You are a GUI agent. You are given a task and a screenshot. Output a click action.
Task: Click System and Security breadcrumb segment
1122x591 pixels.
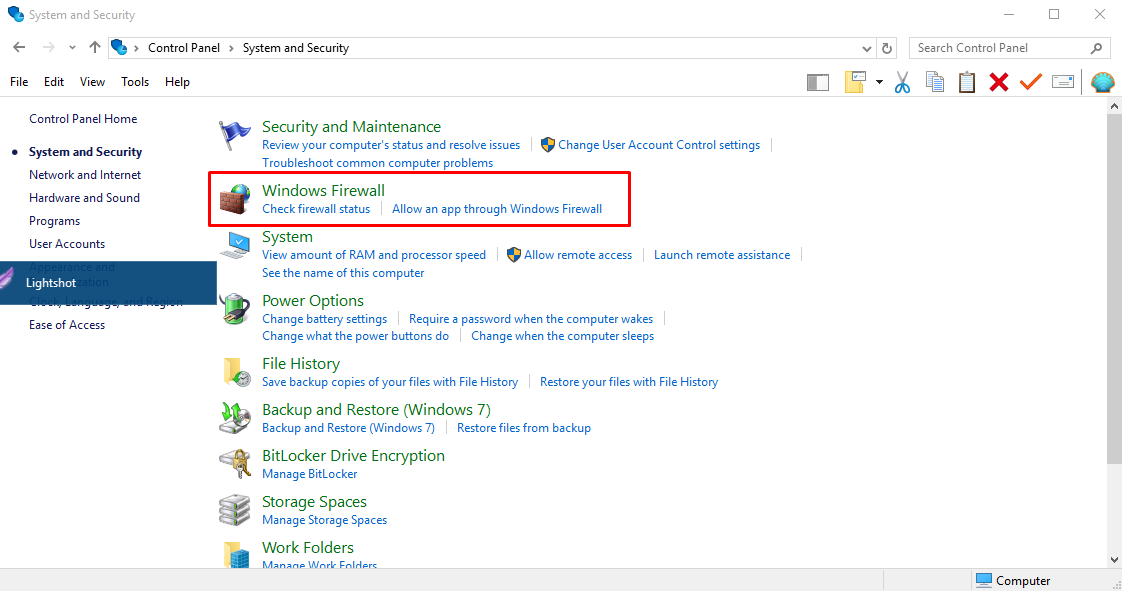pos(296,48)
